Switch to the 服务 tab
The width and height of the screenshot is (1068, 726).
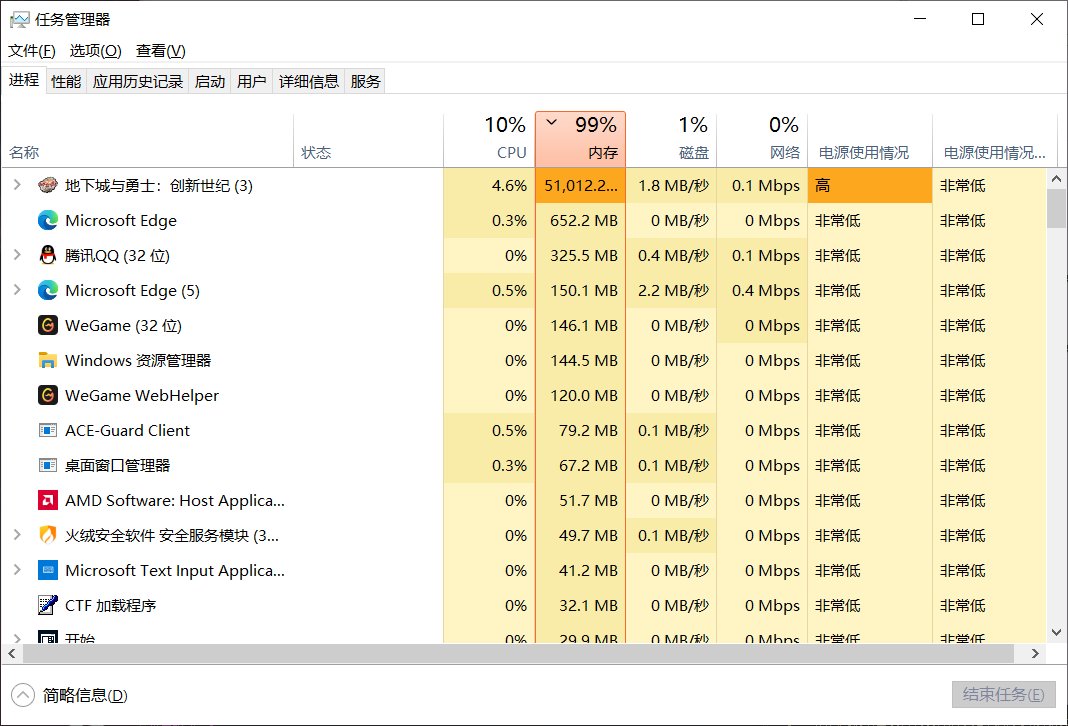coord(365,82)
